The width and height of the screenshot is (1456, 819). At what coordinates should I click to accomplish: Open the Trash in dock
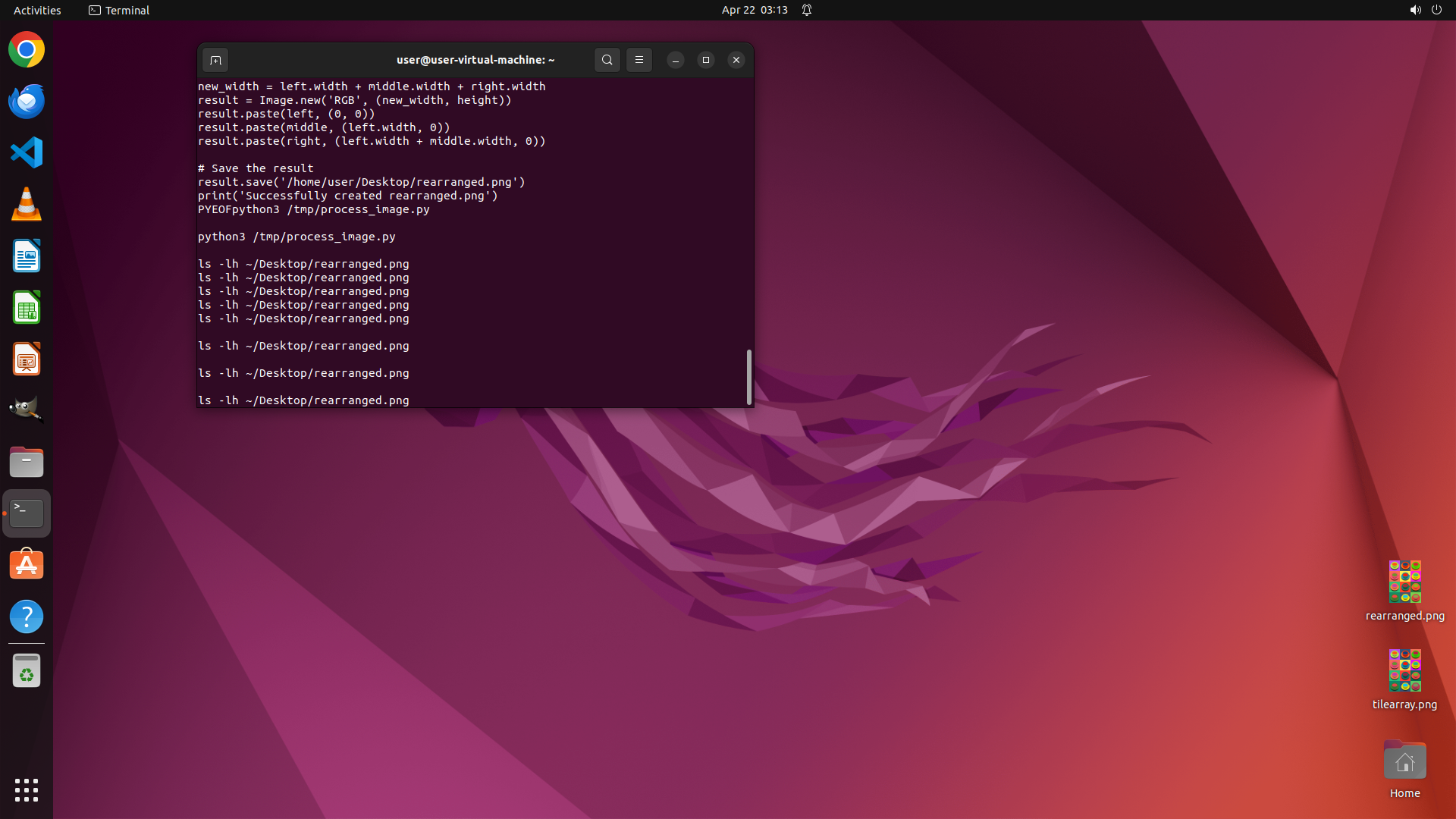pyautogui.click(x=27, y=671)
